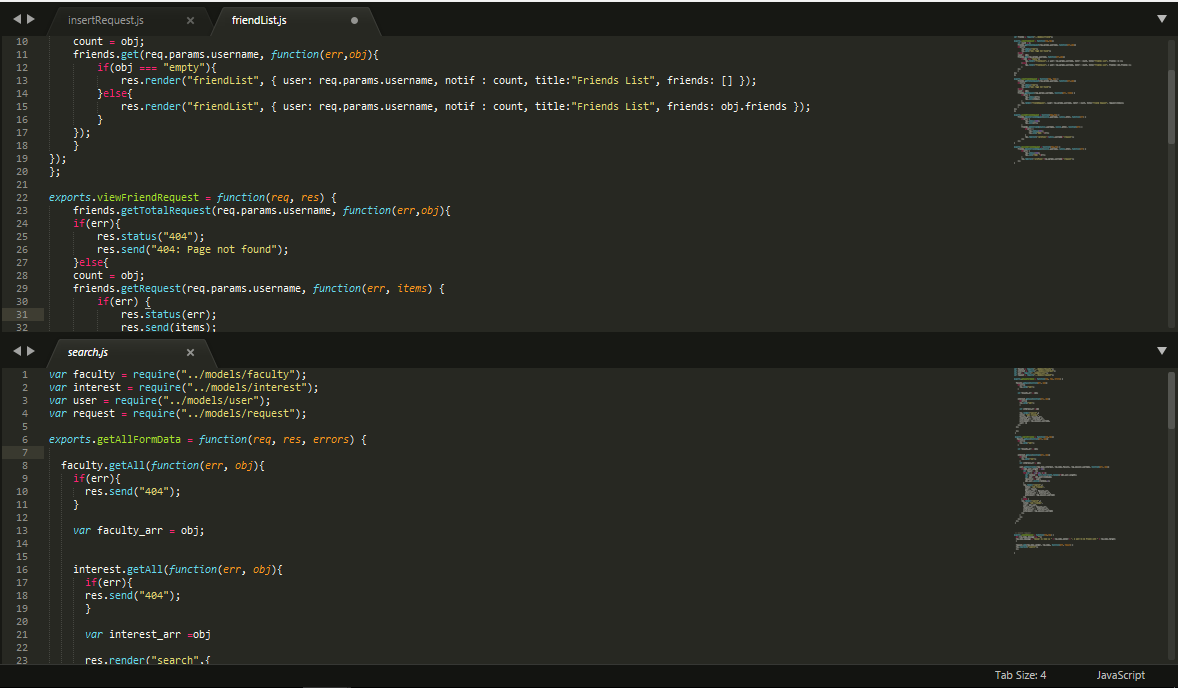1178x688 pixels.
Task: Place cursor on exports.getAllFormData
Action: [115, 439]
